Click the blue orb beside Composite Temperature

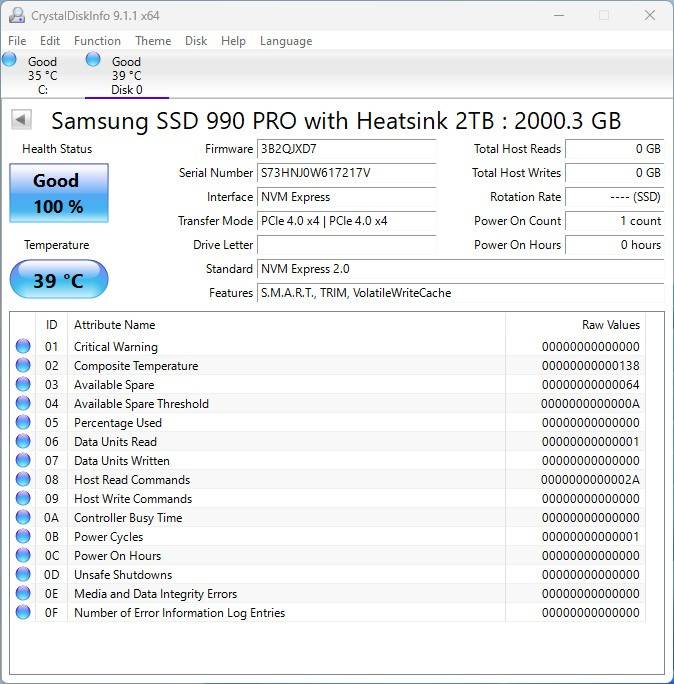[23, 365]
